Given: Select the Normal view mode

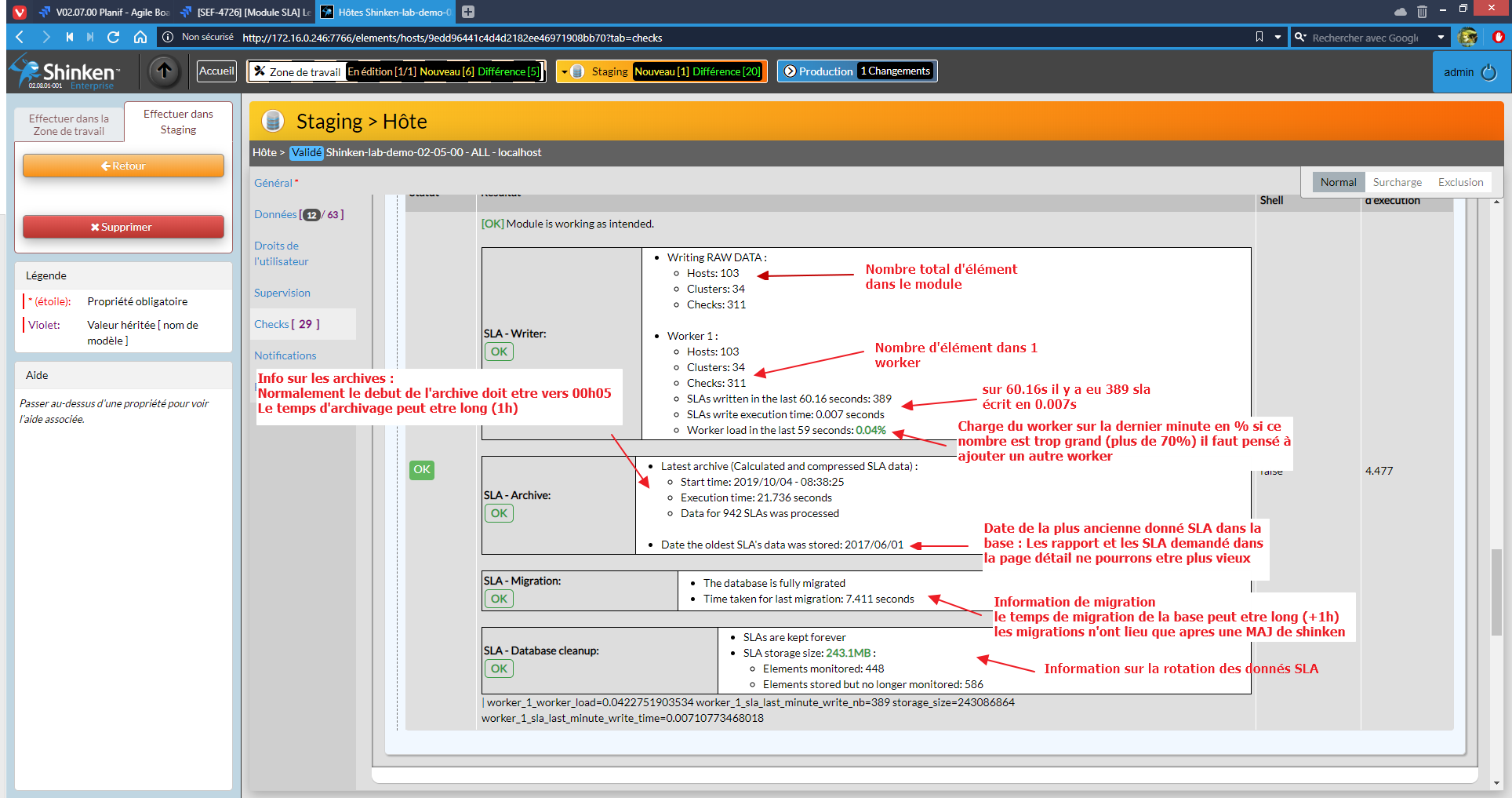Looking at the screenshot, I should tap(1338, 182).
